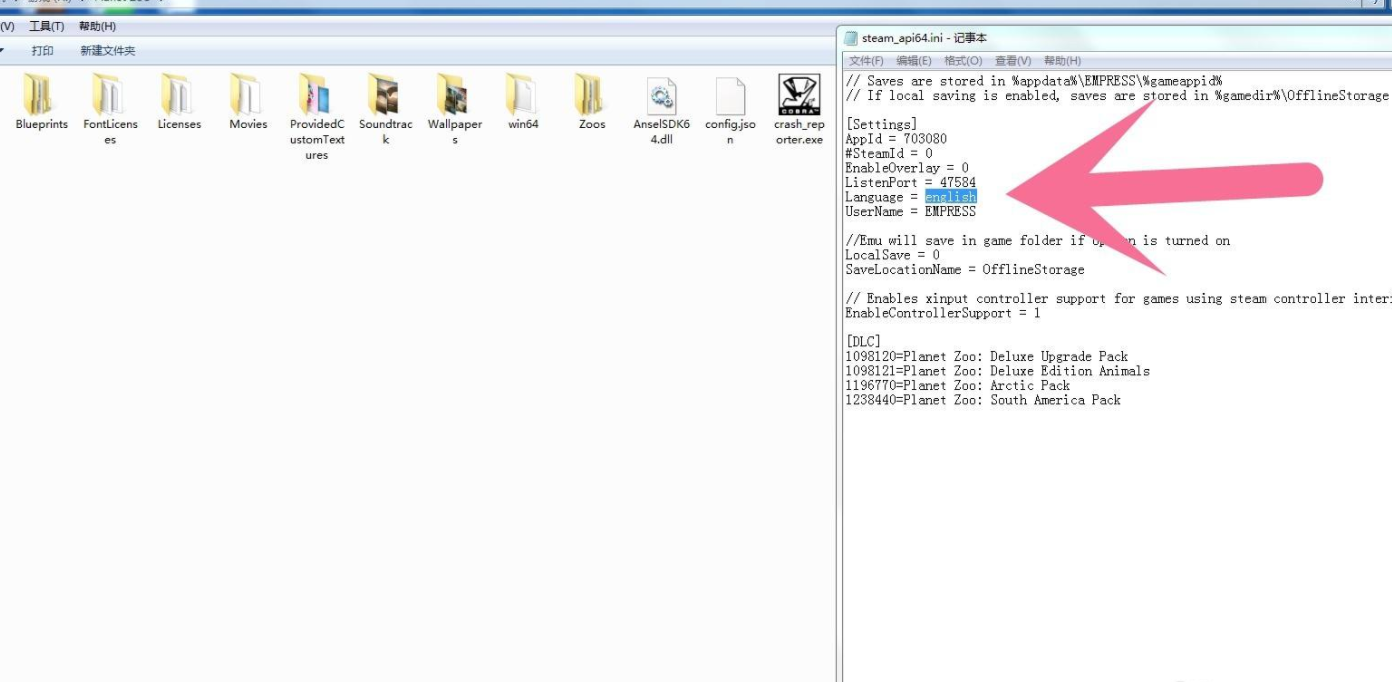The height and width of the screenshot is (682, 1392).
Task: Select the config.json file
Action: pyautogui.click(x=730, y=110)
